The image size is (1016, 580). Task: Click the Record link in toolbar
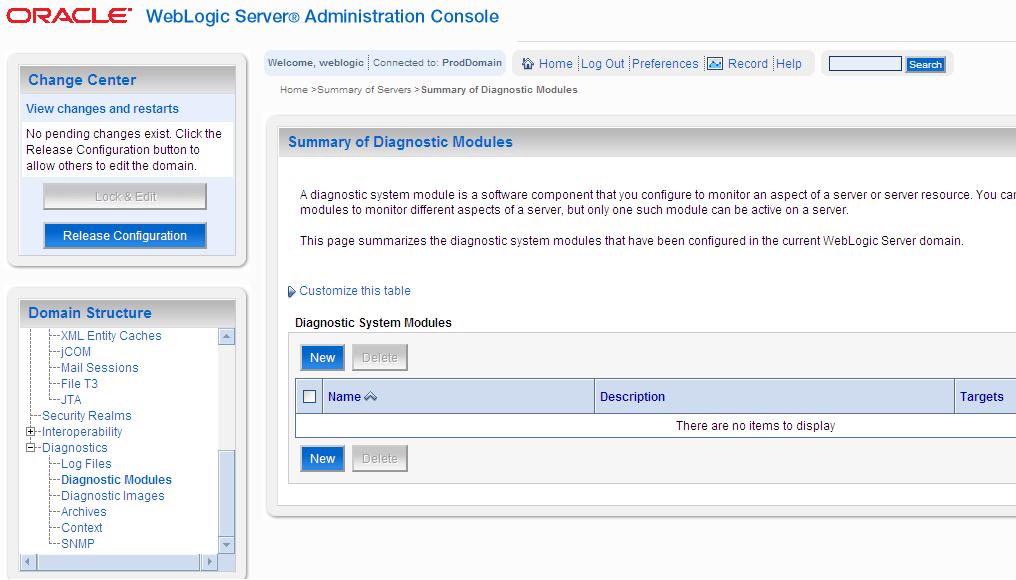[x=748, y=64]
